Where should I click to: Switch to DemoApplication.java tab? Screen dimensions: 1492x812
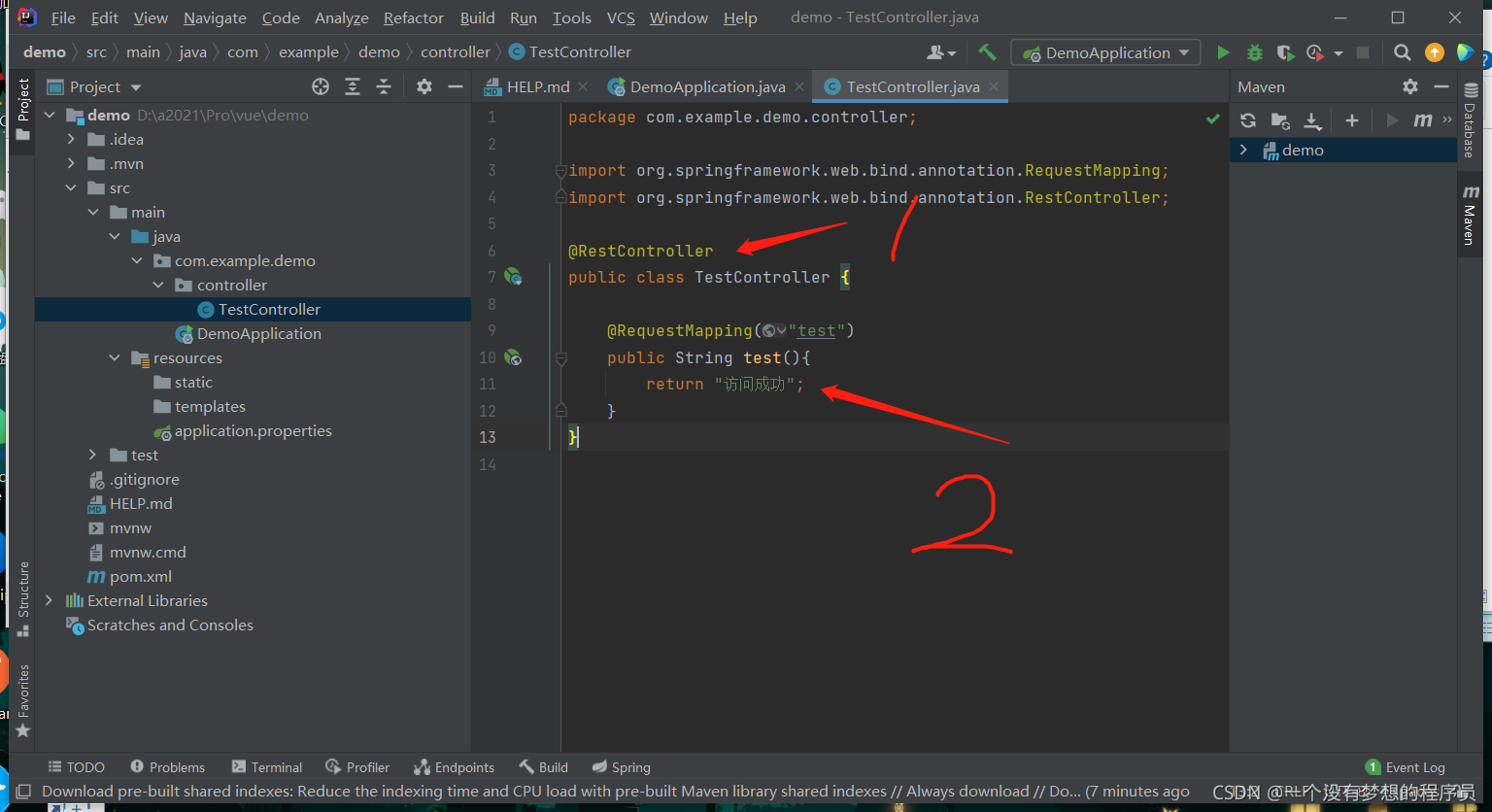708,86
